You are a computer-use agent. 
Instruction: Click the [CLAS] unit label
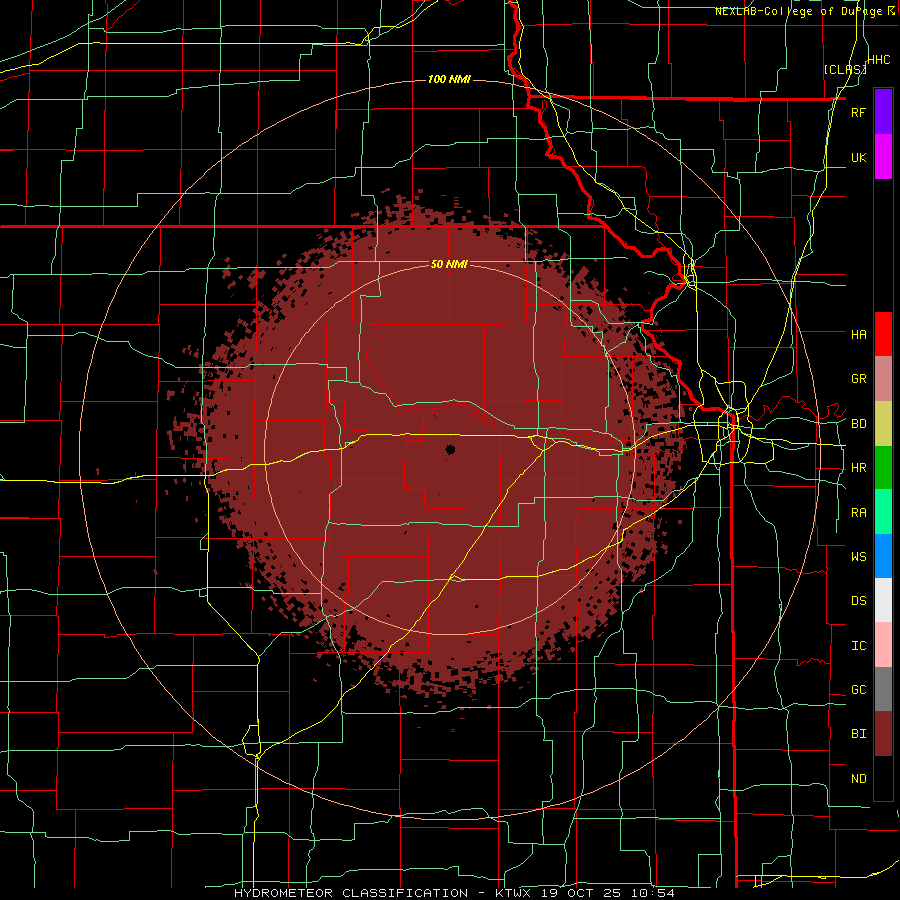point(844,69)
